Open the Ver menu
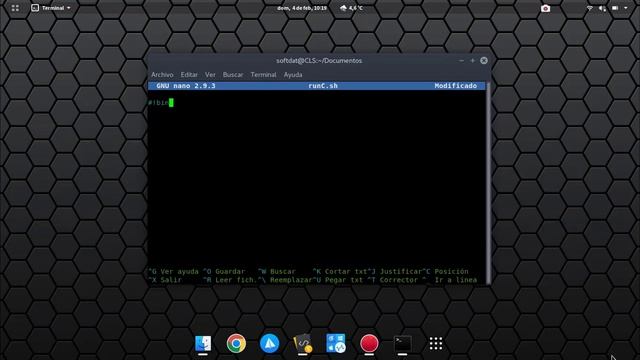Viewport: 640px width, 360px height. point(210,75)
